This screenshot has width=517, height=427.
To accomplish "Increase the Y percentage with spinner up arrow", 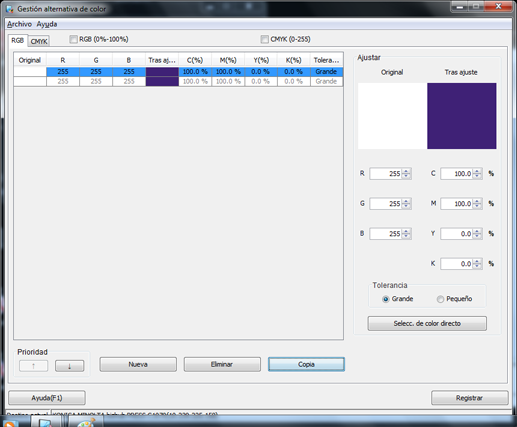I will click(x=477, y=231).
